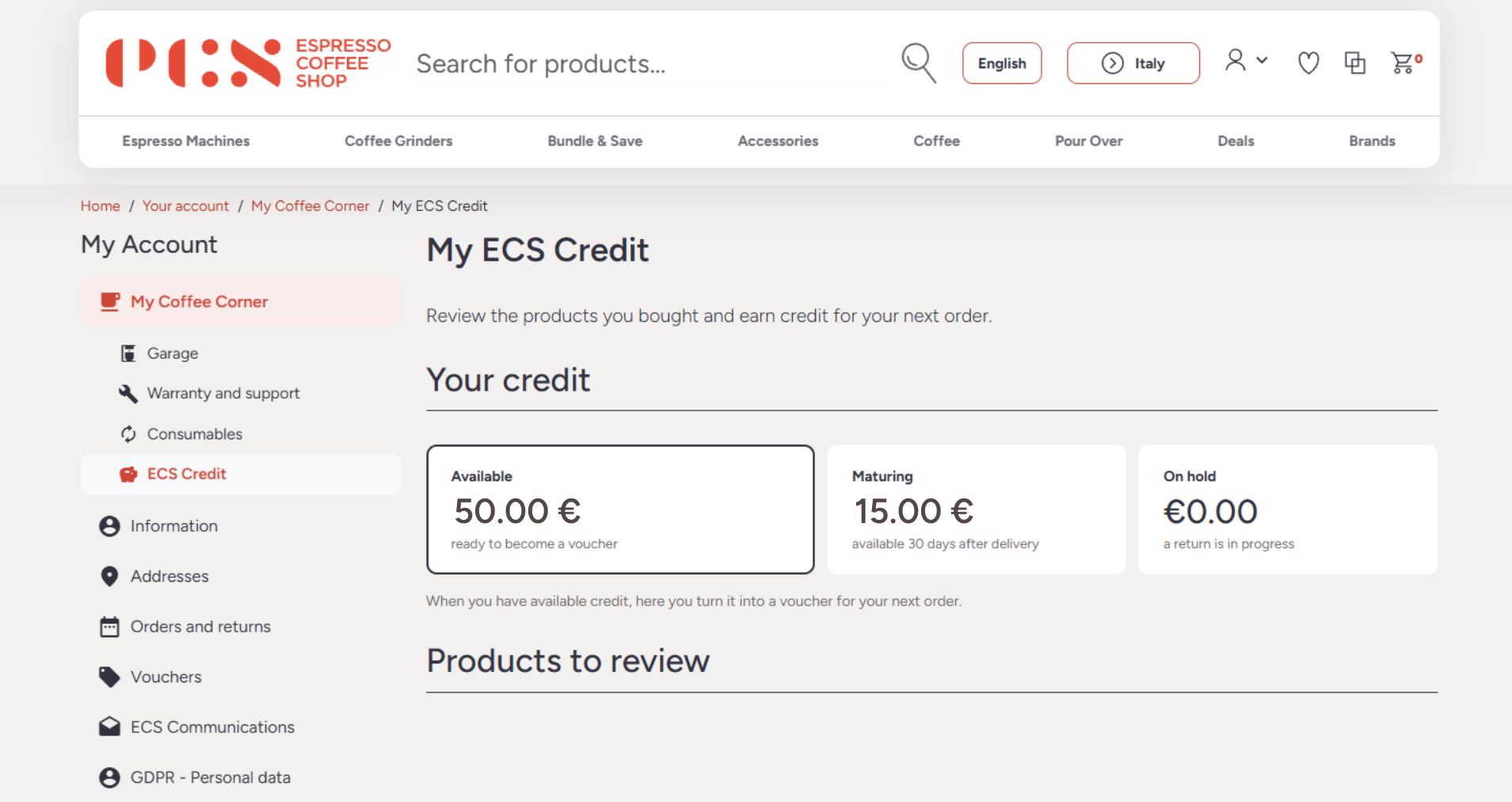The width and height of the screenshot is (1512, 802).
Task: Open the Coffee Grinders menu
Action: [x=398, y=141]
